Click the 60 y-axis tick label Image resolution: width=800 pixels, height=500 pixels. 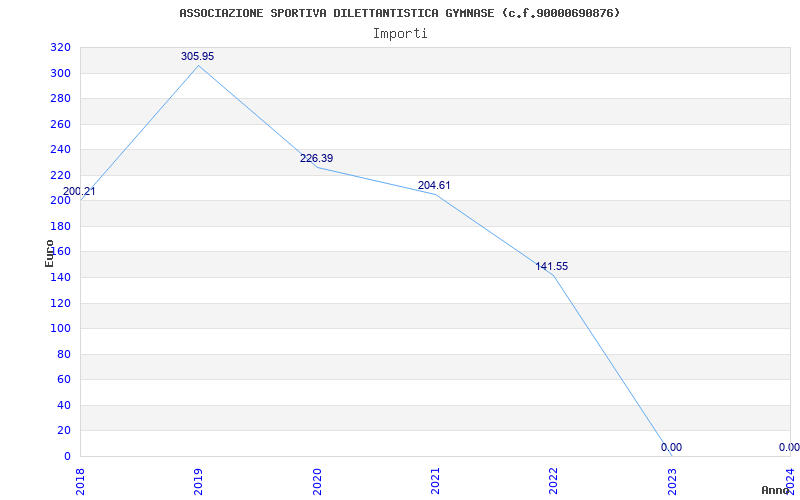click(x=64, y=380)
